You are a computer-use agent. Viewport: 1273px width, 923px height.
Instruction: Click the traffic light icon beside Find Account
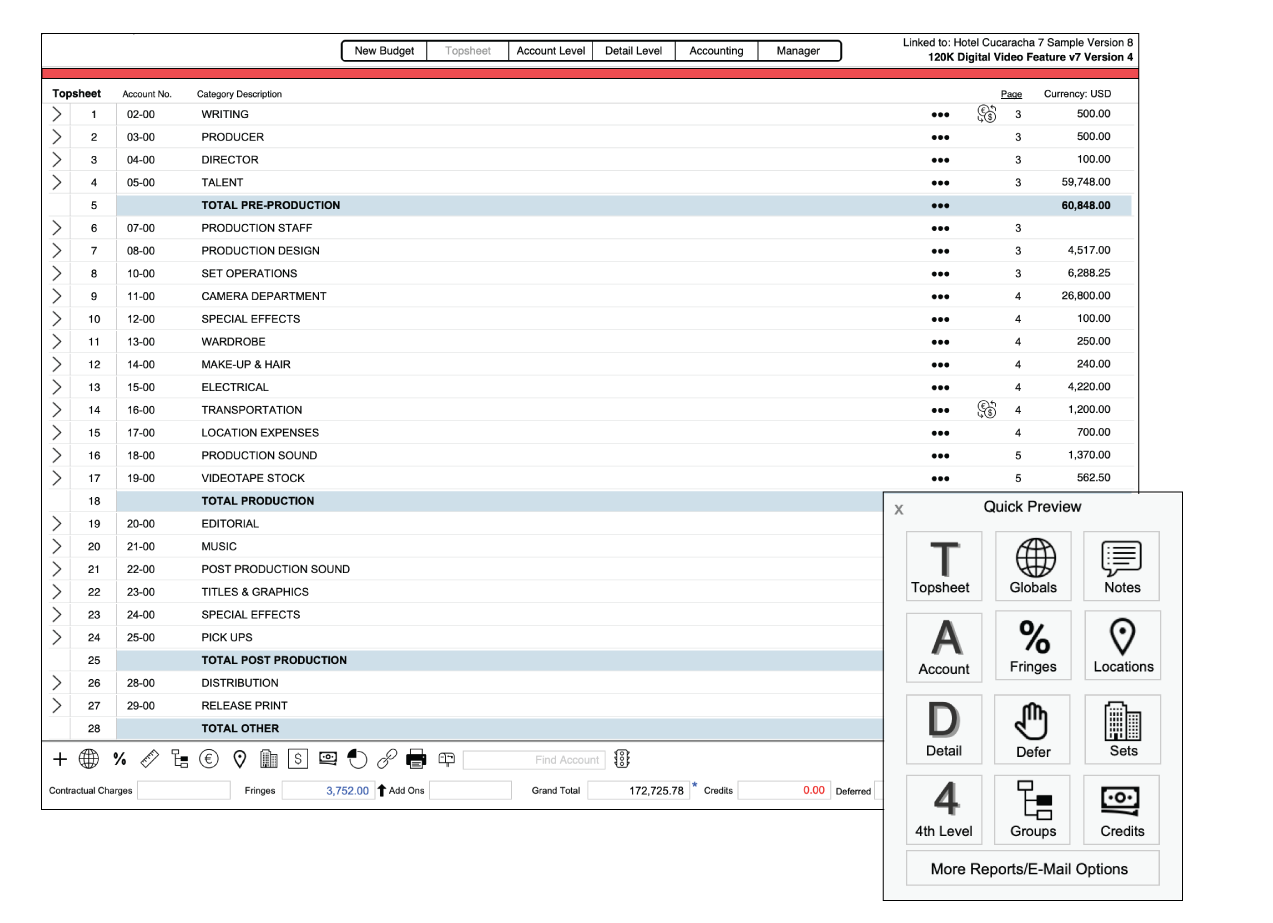(622, 759)
